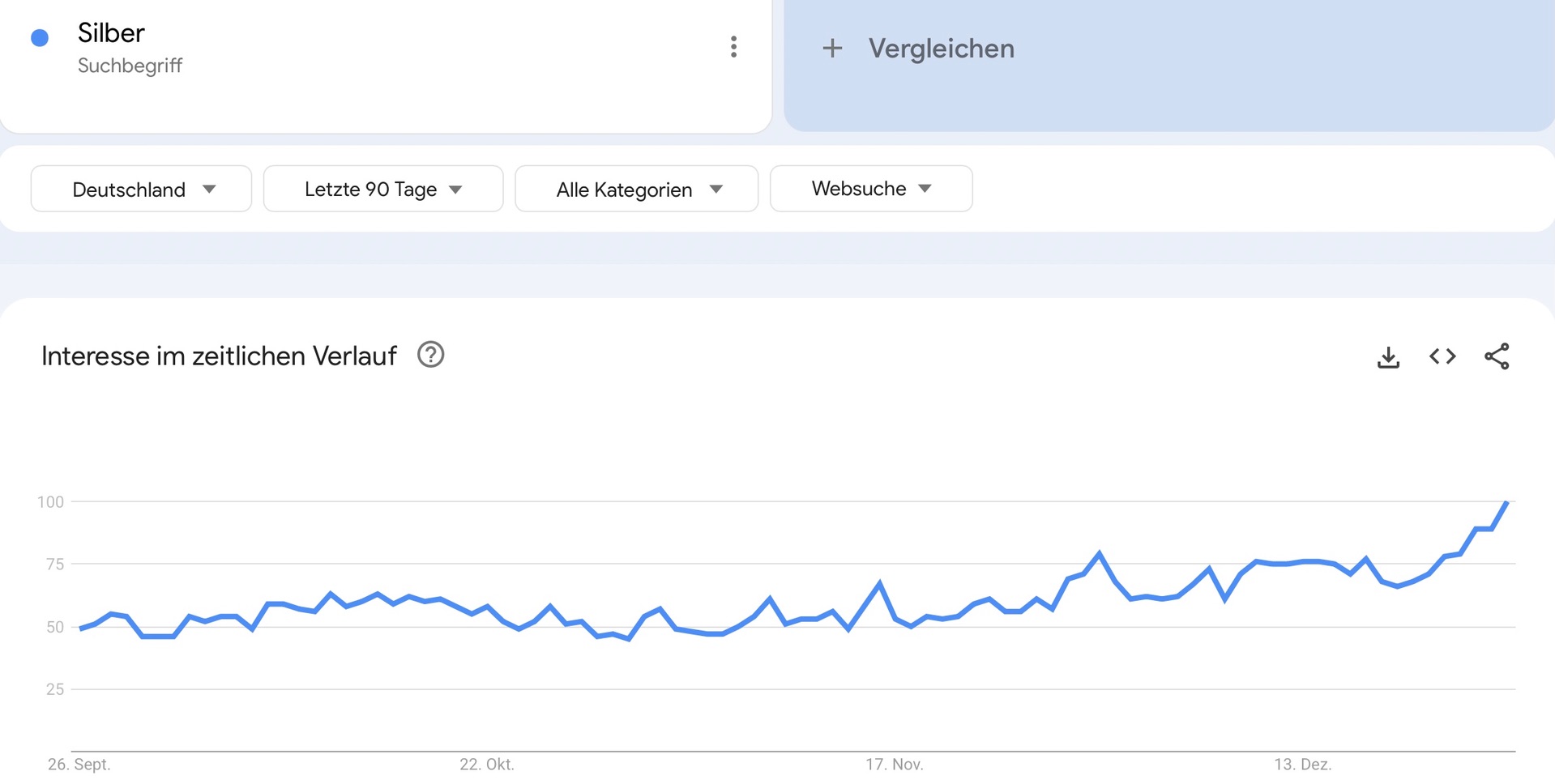This screenshot has height=784, width=1555.
Task: Open help for Interesse im zeitlichen Verlauf
Action: click(430, 355)
